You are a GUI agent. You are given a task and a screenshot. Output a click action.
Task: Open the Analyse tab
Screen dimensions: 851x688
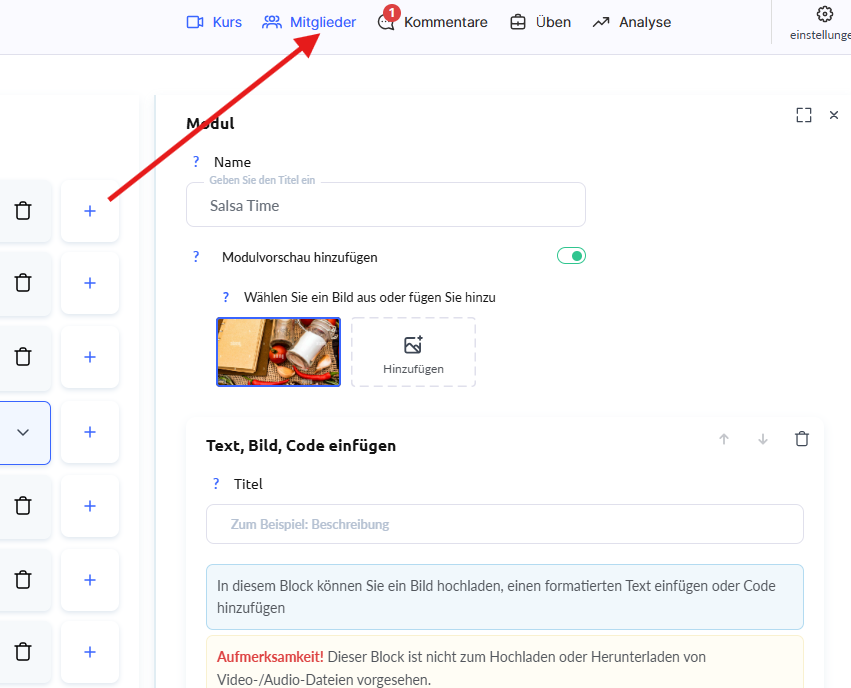click(631, 22)
